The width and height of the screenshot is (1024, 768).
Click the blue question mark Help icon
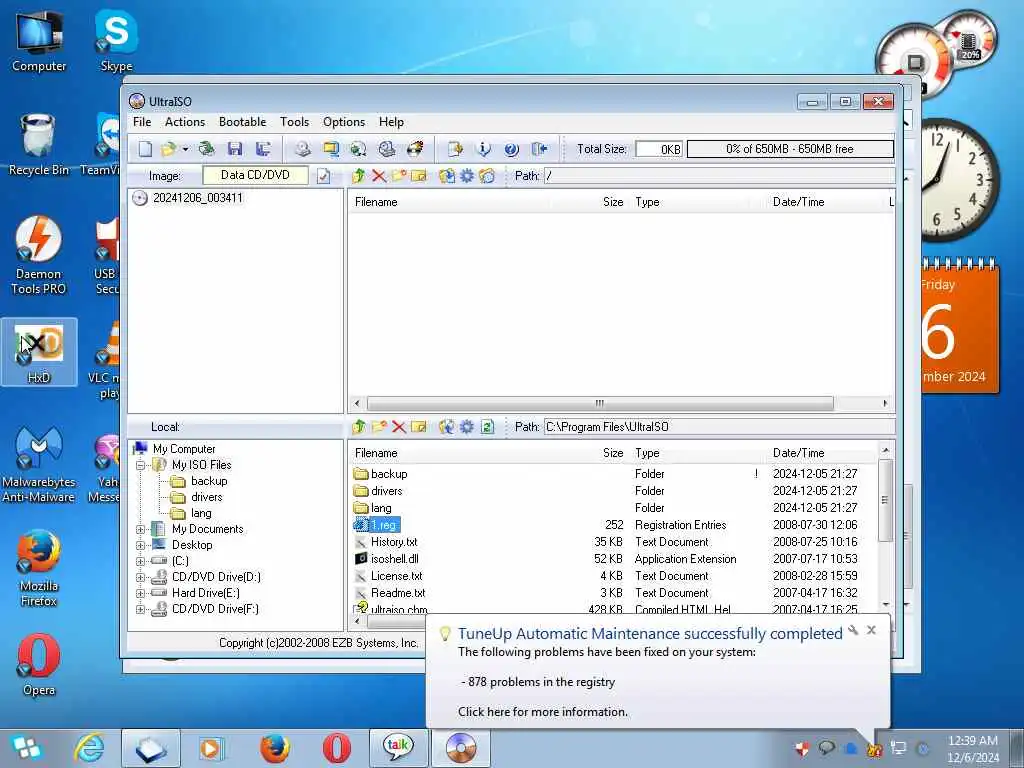coord(511,149)
